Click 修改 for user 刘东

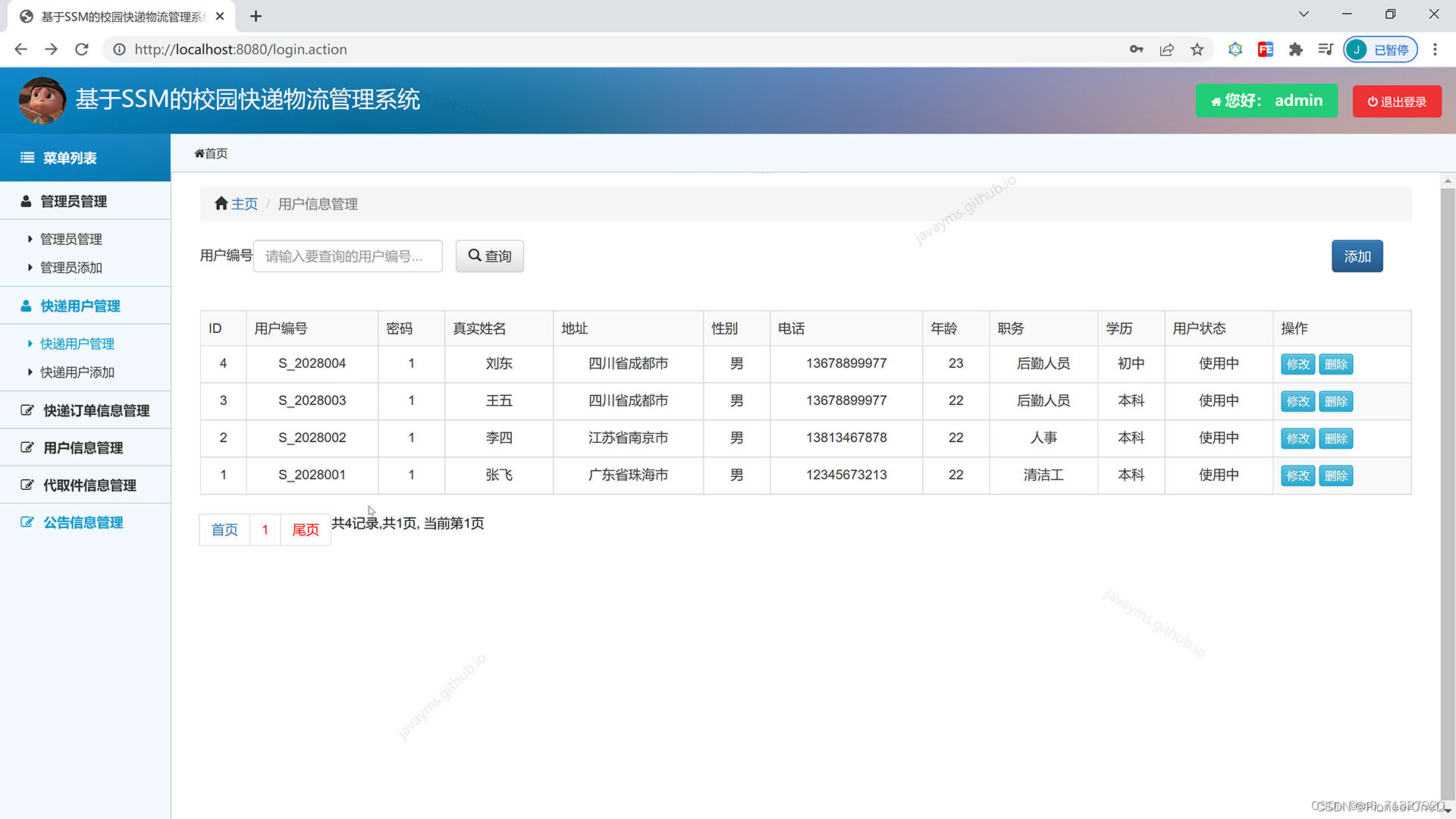point(1297,364)
